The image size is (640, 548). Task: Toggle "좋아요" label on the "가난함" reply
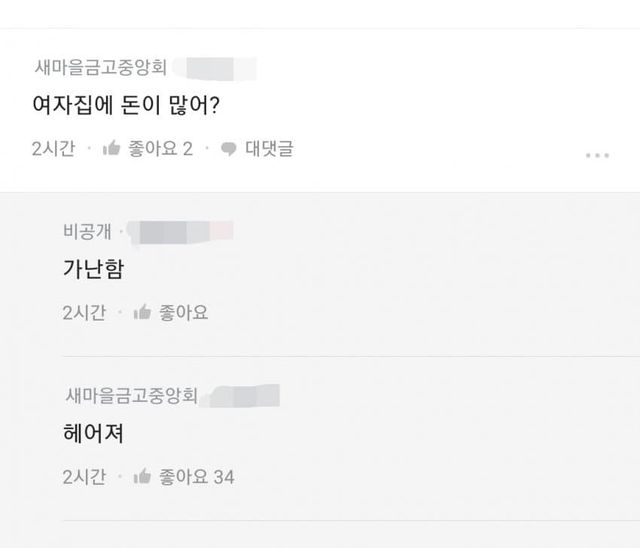184,313
